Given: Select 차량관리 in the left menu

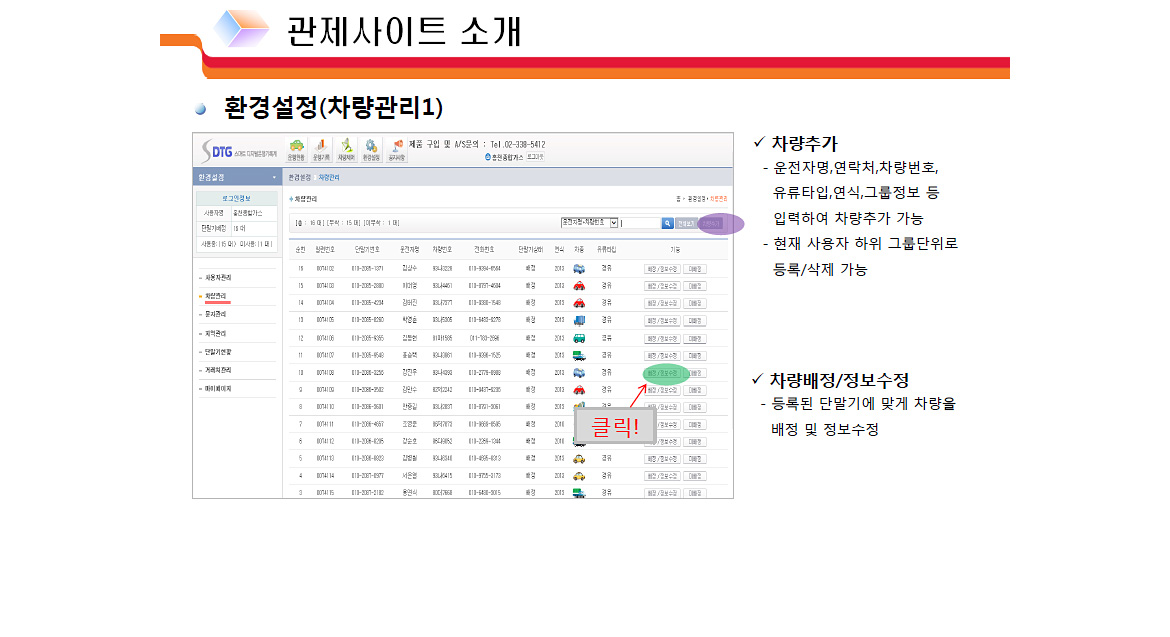Looking at the screenshot, I should 216,296.
